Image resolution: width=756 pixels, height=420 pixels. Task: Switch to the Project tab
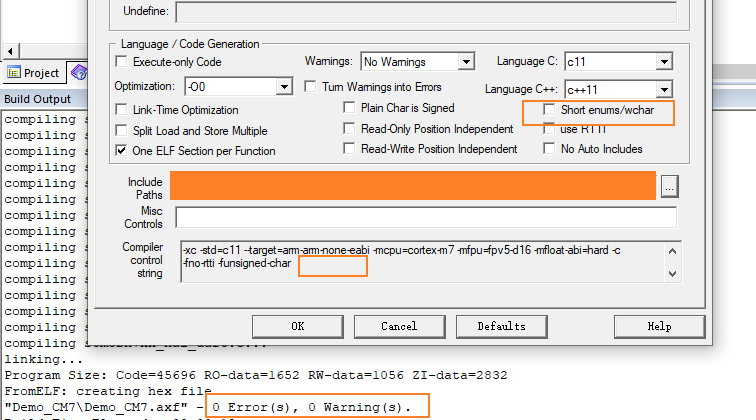33,73
